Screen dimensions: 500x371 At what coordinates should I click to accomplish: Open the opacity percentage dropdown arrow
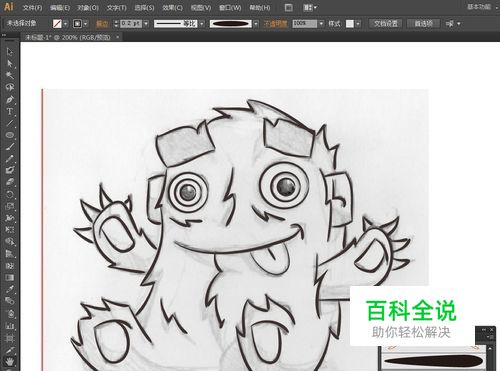[321, 24]
